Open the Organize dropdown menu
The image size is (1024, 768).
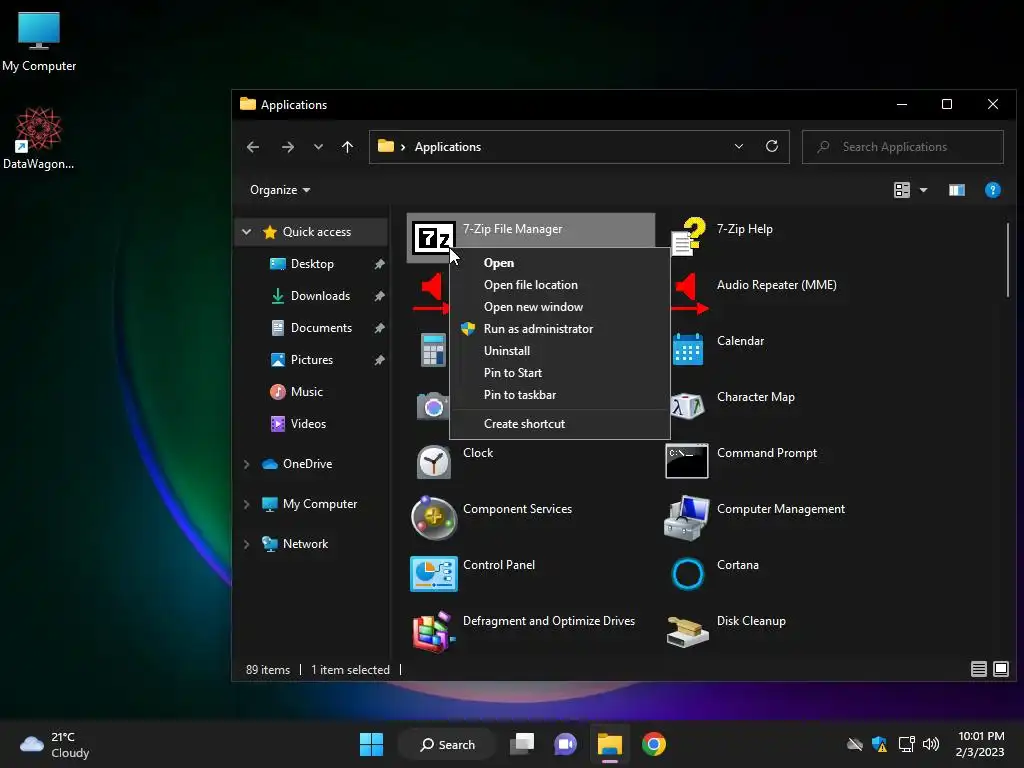(x=280, y=190)
